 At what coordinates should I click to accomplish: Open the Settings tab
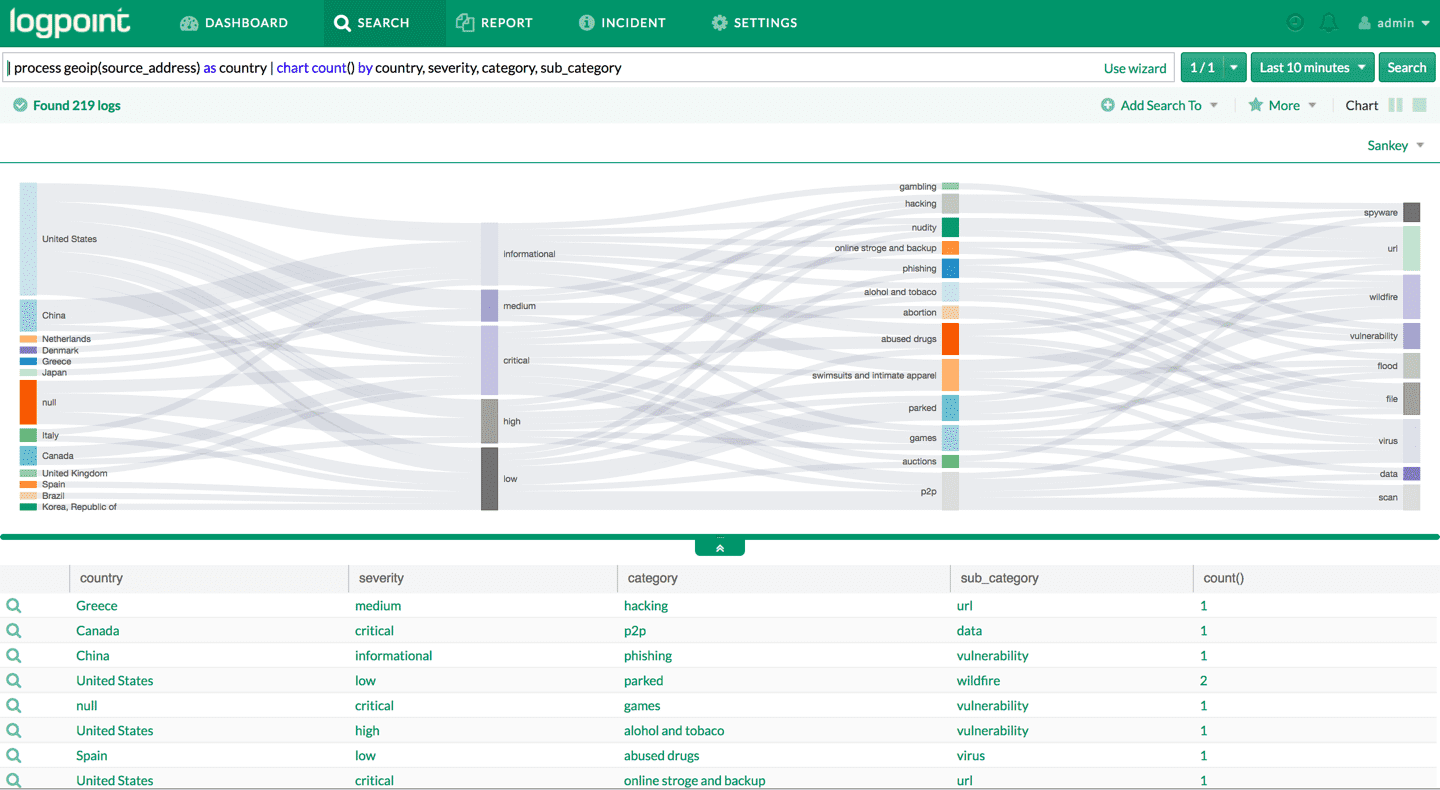click(x=754, y=23)
